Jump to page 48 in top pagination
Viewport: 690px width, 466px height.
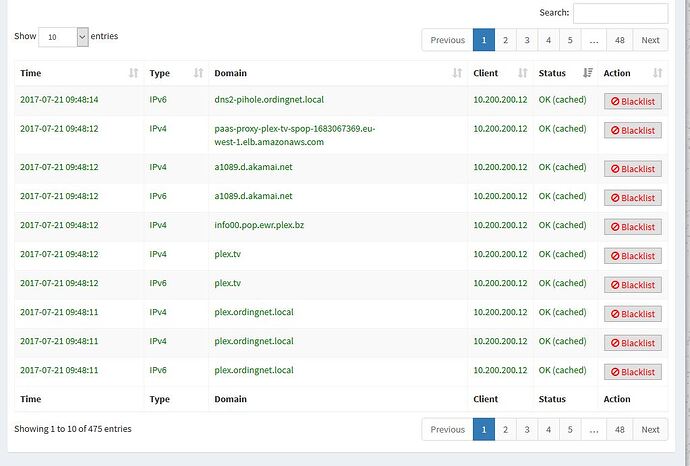click(x=620, y=40)
